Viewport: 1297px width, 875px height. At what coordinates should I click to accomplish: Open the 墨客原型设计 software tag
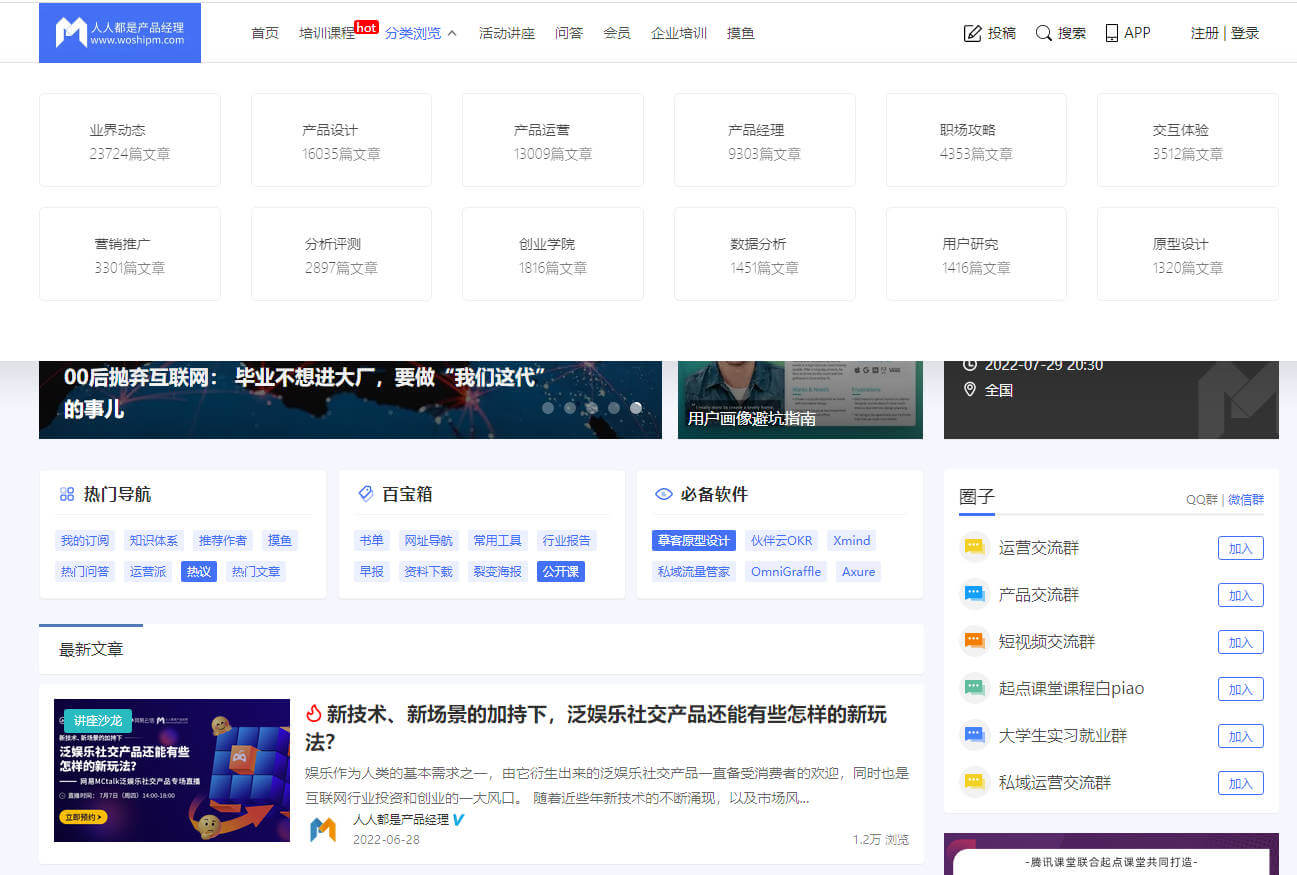693,540
